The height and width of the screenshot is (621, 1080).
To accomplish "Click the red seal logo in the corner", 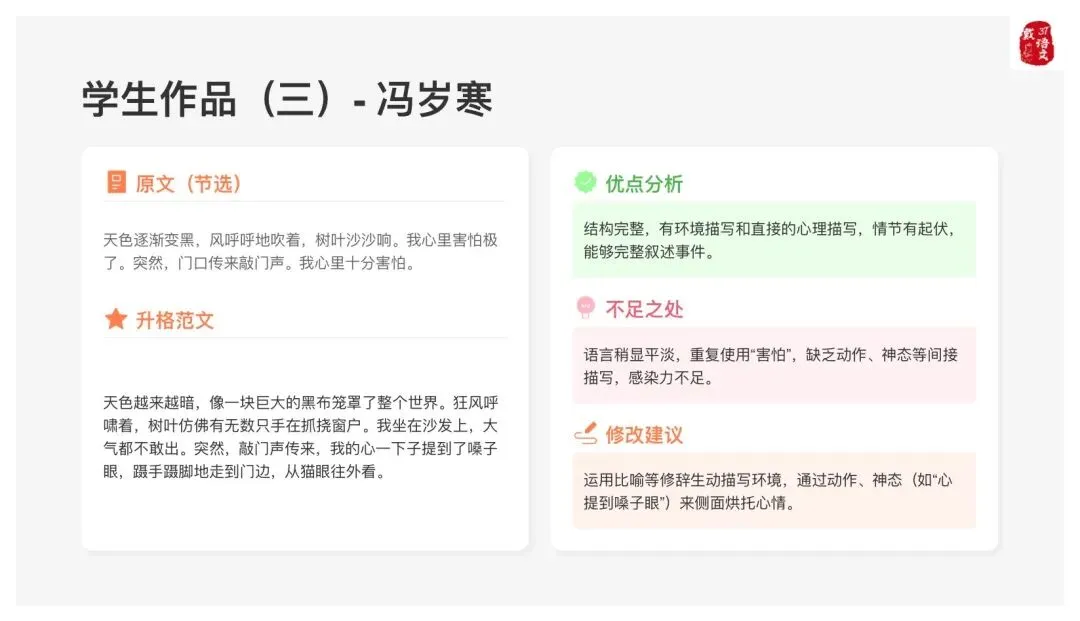I will pos(1036,43).
